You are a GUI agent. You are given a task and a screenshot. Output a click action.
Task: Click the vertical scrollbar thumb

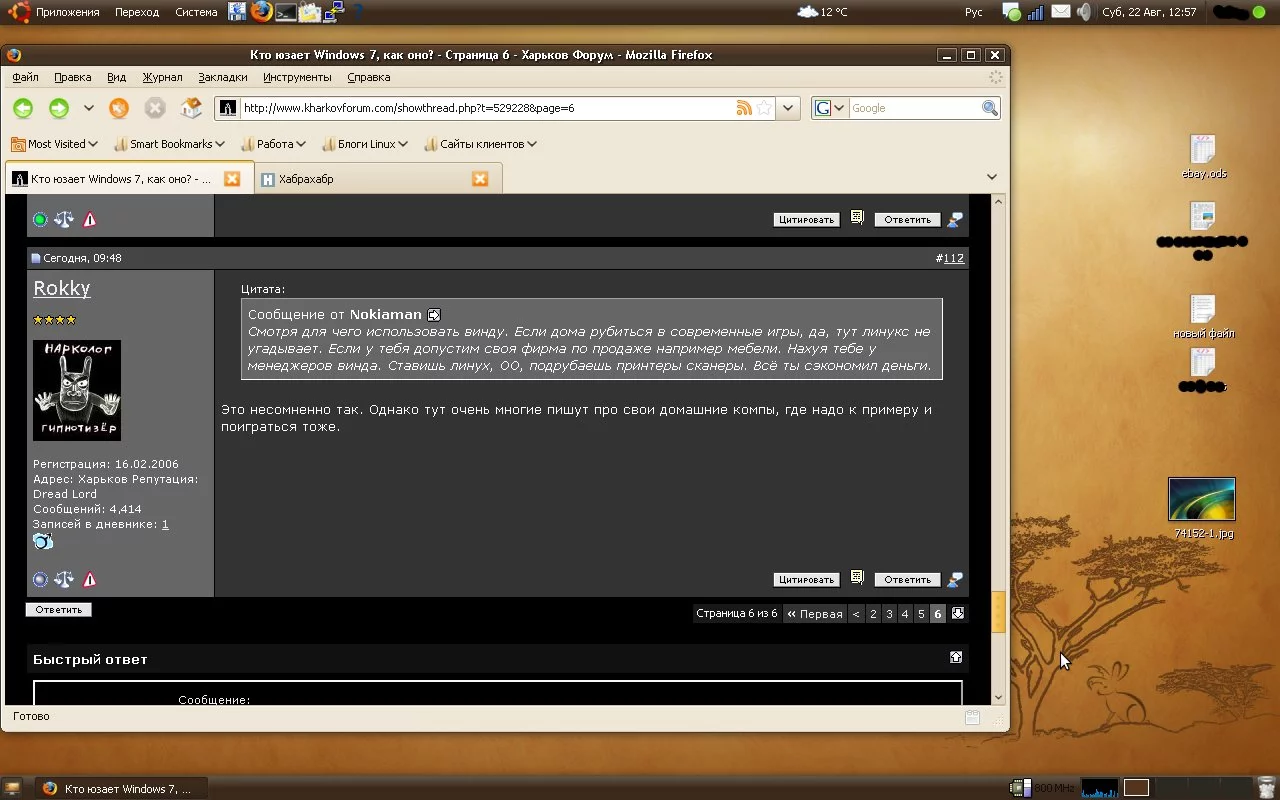pyautogui.click(x=998, y=612)
